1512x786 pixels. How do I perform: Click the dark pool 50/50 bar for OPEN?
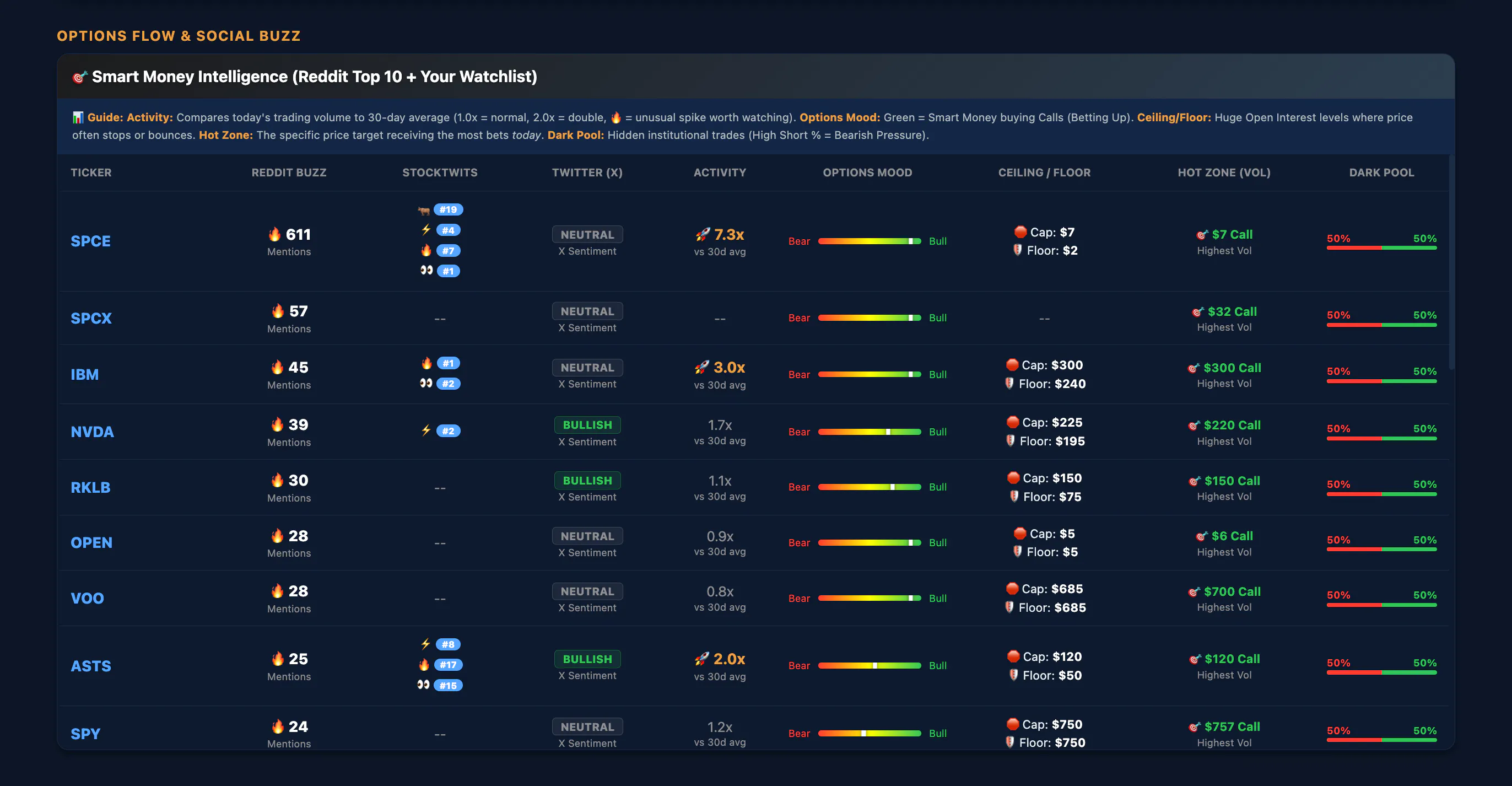[x=1382, y=550]
